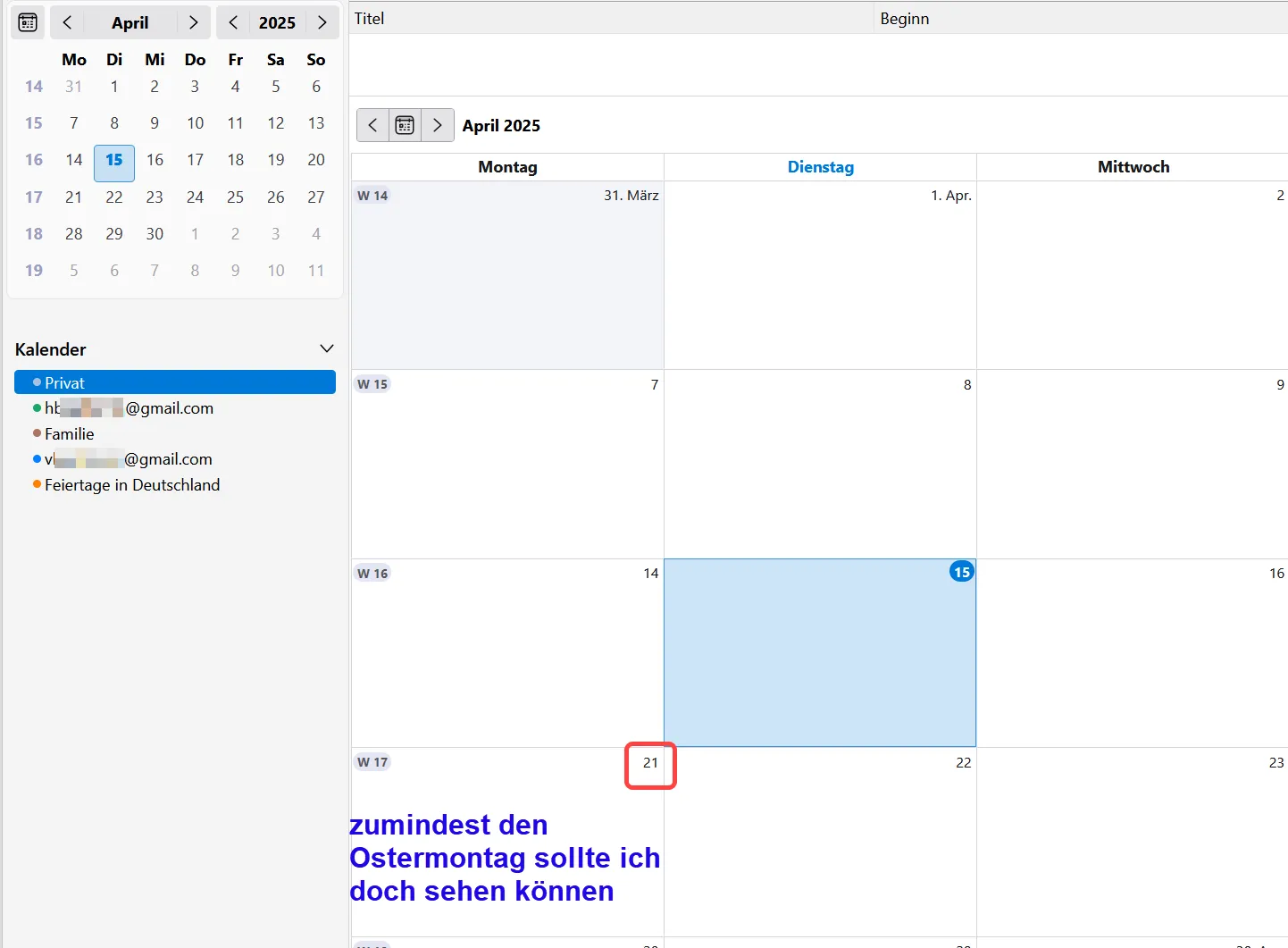Image resolution: width=1288 pixels, height=948 pixels.
Task: Click Familie calendar color dot
Action: (x=37, y=433)
